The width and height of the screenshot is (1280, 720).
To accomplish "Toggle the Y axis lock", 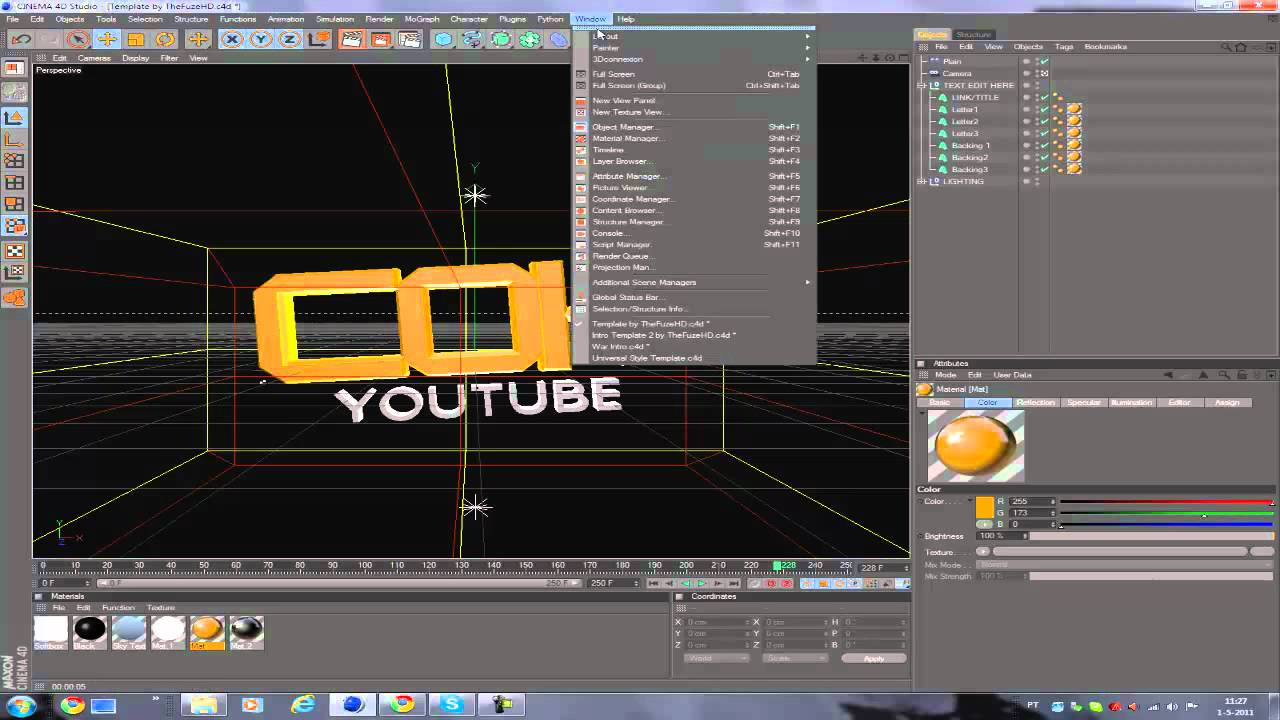I will click(261, 40).
